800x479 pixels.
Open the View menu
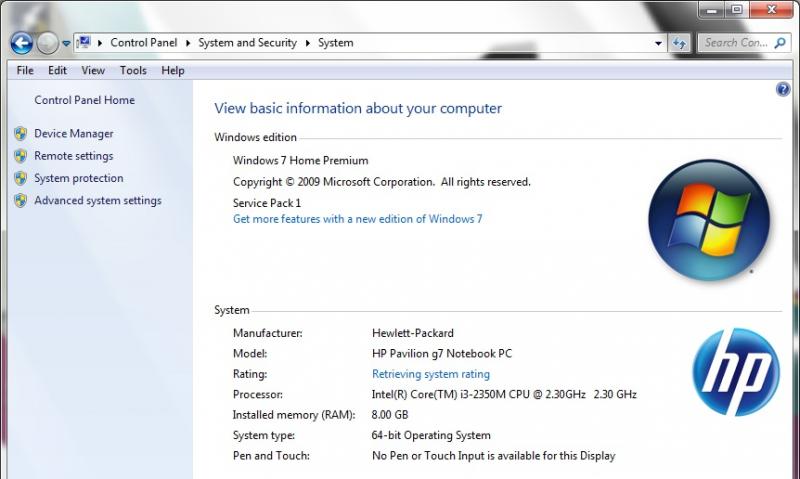tap(93, 70)
